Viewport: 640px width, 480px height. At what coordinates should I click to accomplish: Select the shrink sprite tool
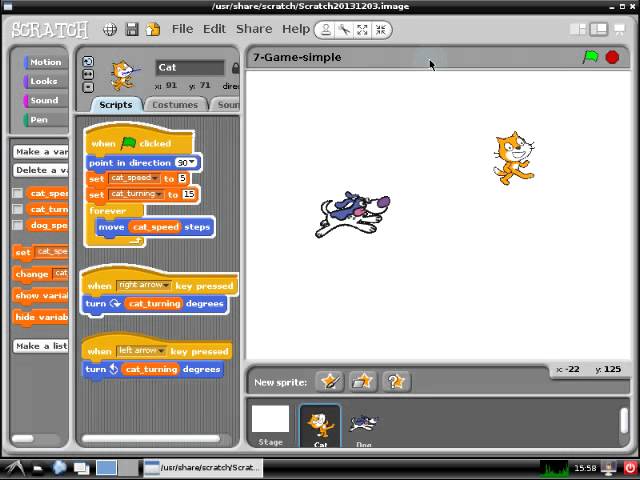(381, 30)
